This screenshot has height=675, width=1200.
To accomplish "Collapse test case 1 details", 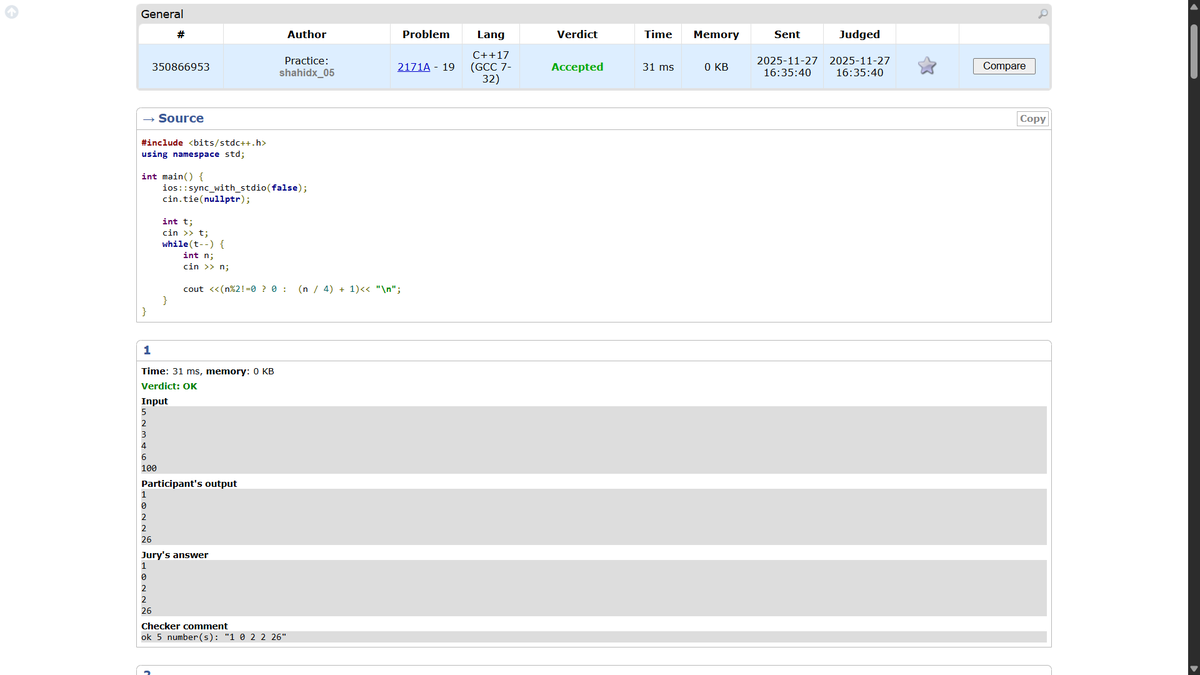I will [147, 350].
